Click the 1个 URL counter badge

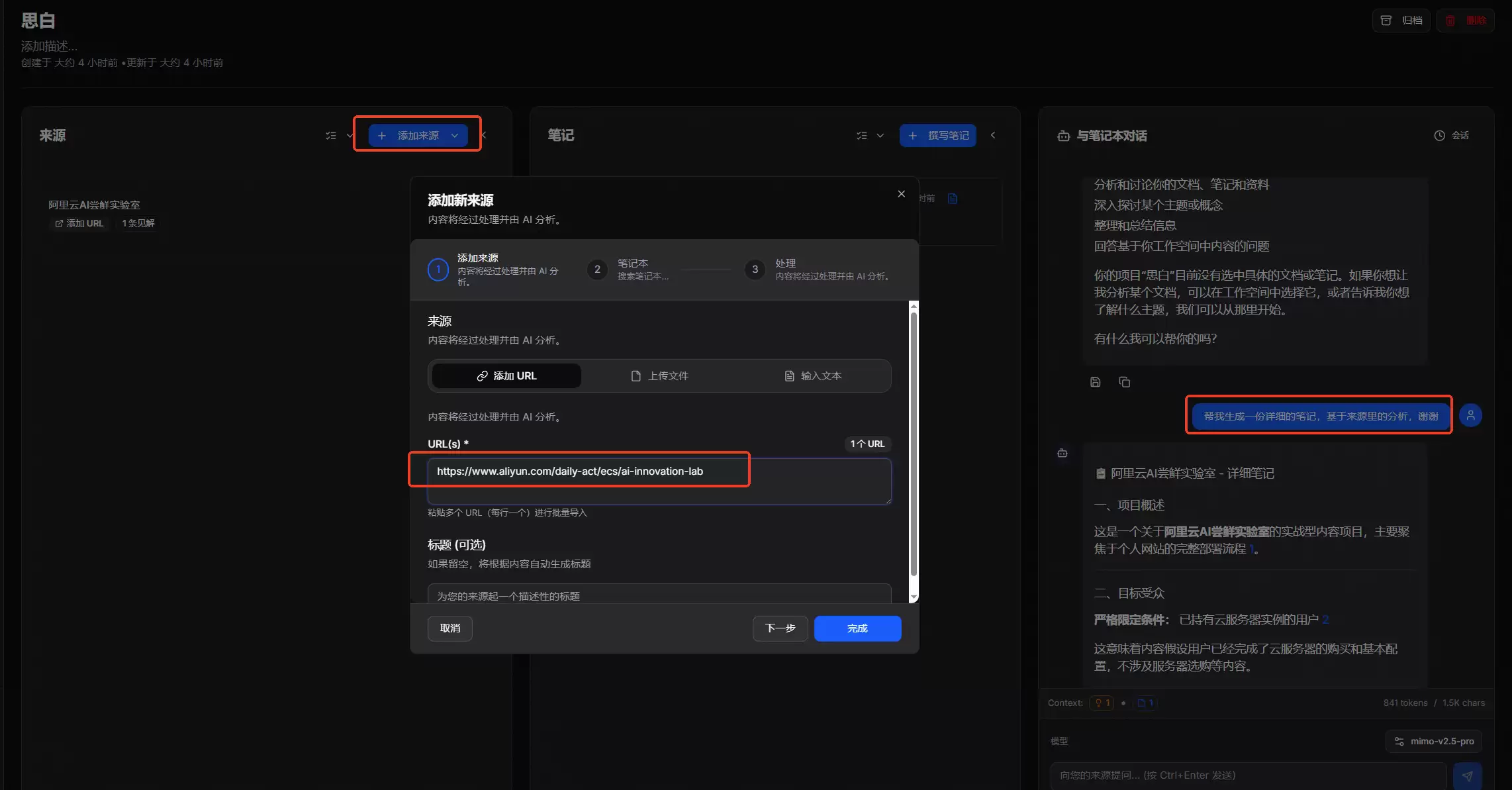(867, 444)
